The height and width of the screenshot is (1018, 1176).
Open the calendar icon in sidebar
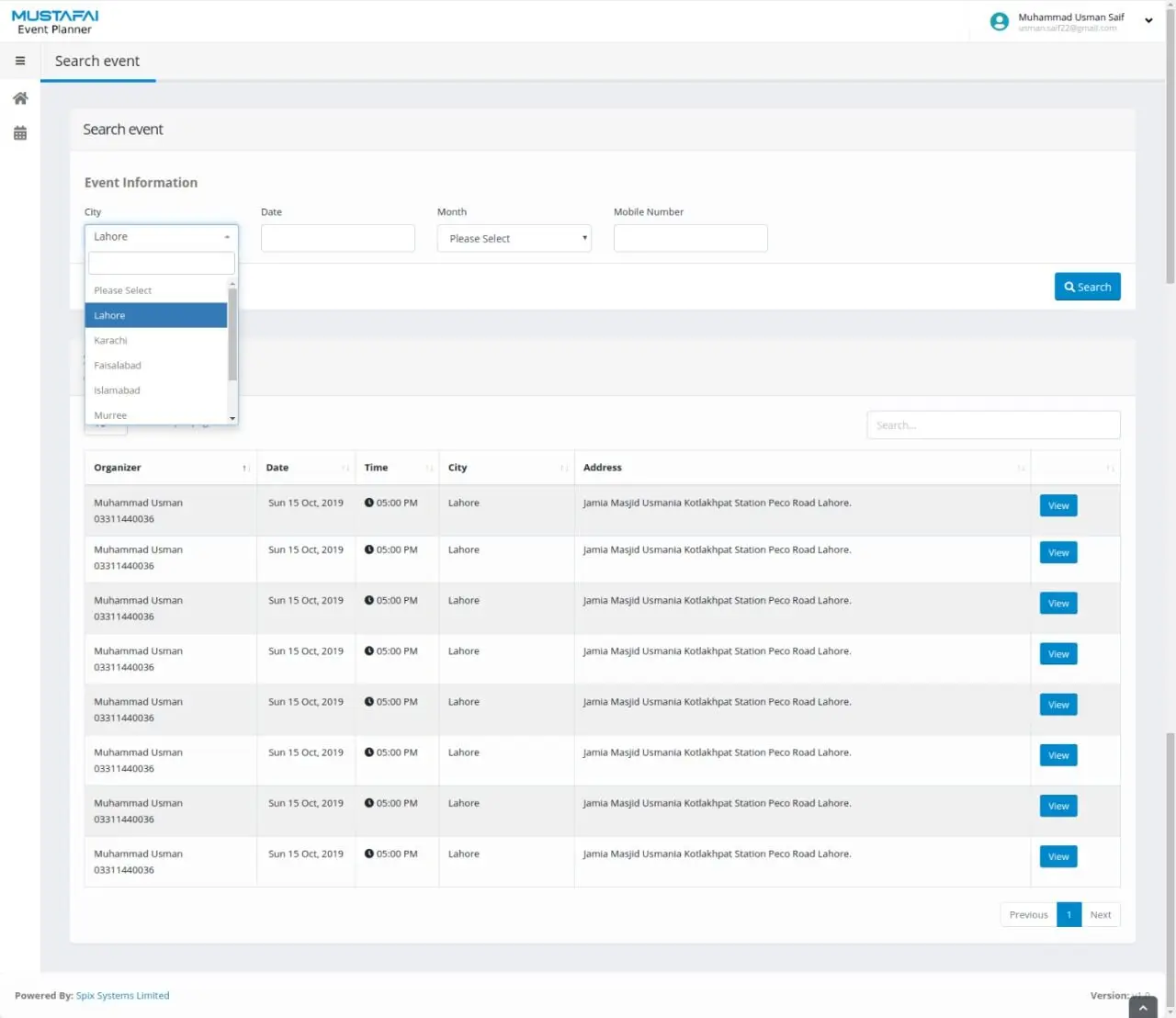pyautogui.click(x=20, y=133)
